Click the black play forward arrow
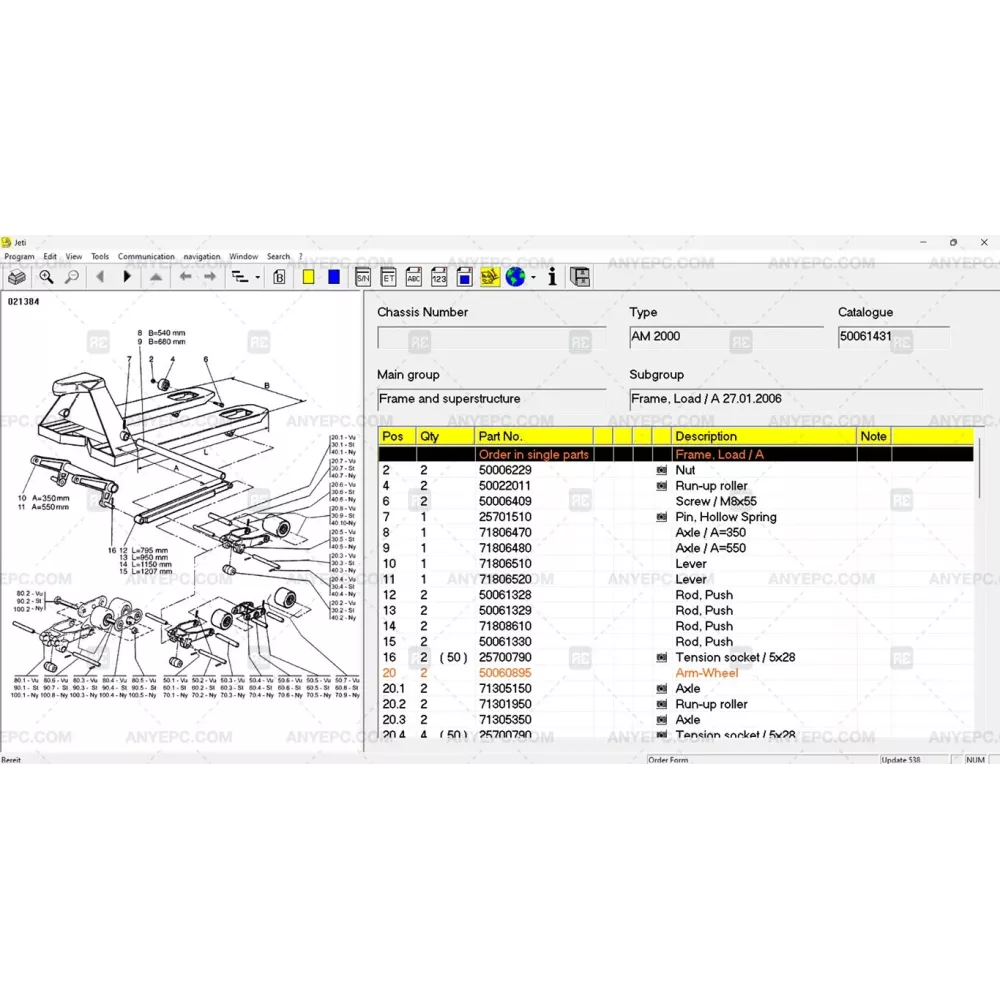This screenshot has width=1000, height=1000. (127, 277)
